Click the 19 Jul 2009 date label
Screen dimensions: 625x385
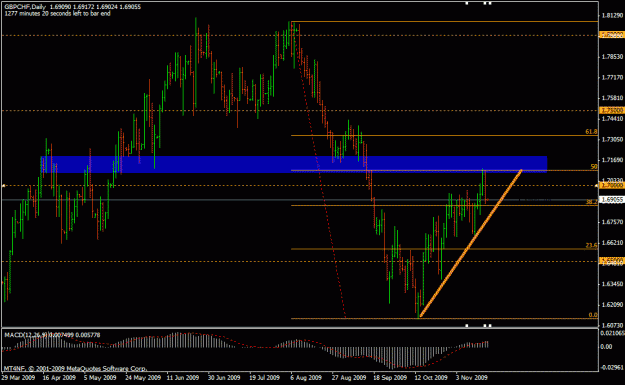point(265,377)
